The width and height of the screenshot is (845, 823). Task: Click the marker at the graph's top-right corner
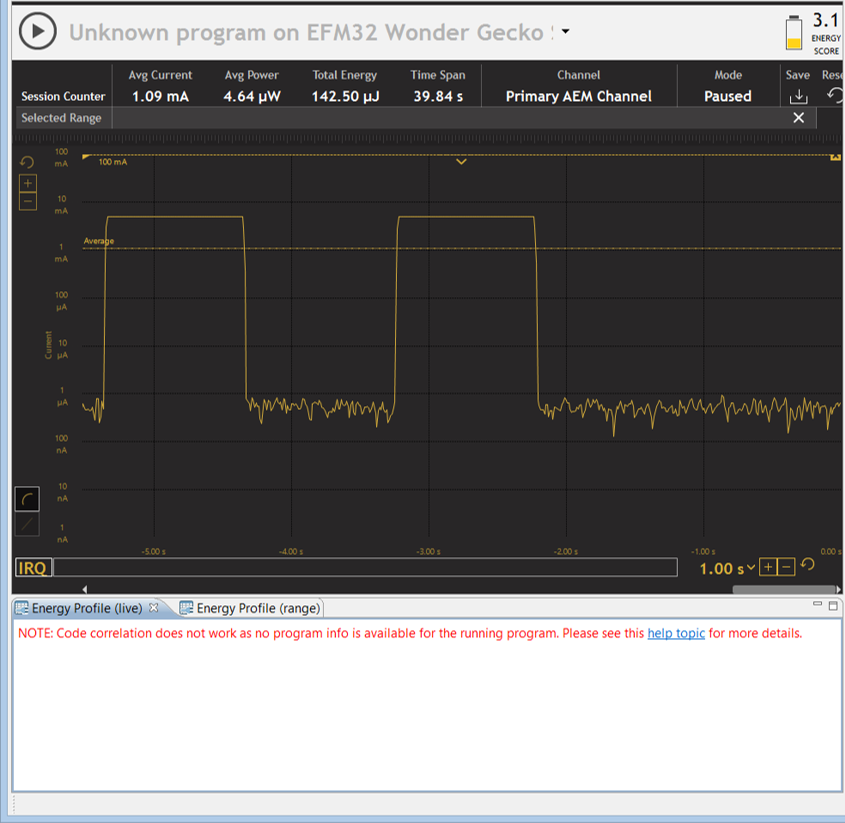click(835, 157)
